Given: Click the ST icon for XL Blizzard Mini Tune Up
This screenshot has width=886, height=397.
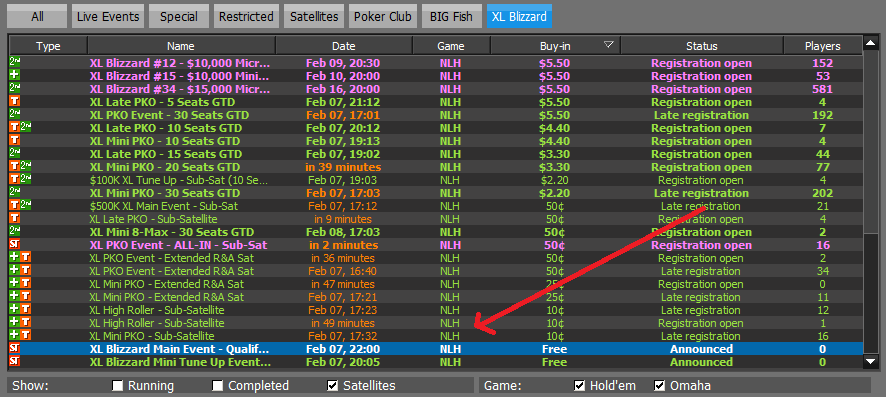Looking at the screenshot, I should [x=15, y=362].
